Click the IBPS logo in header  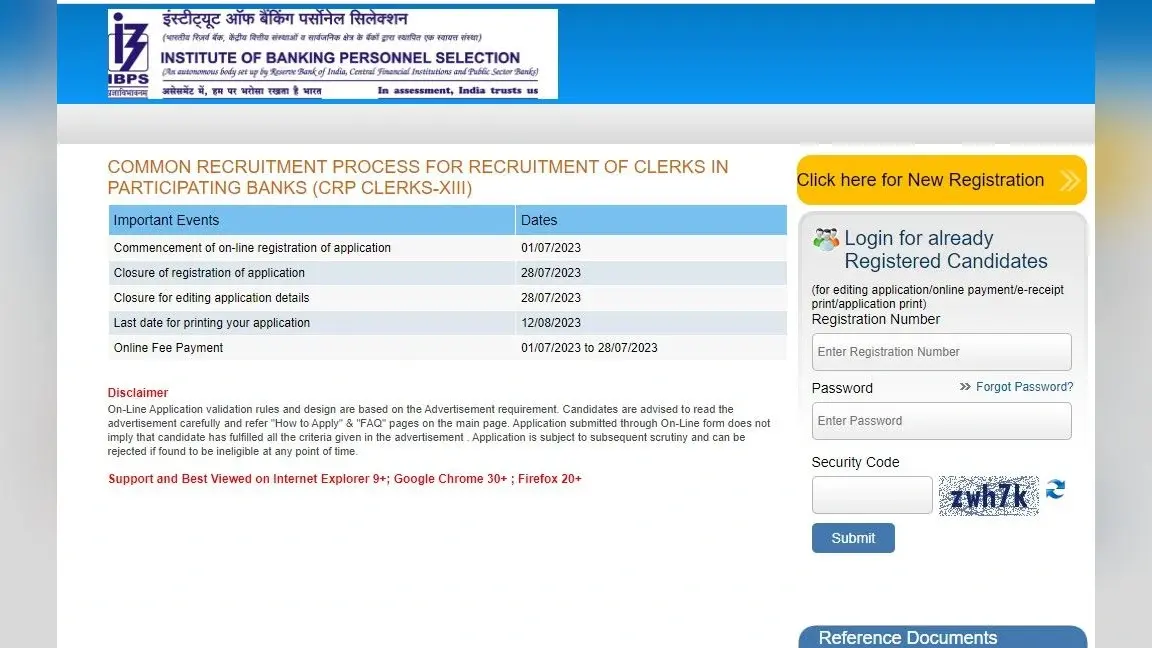pos(129,54)
